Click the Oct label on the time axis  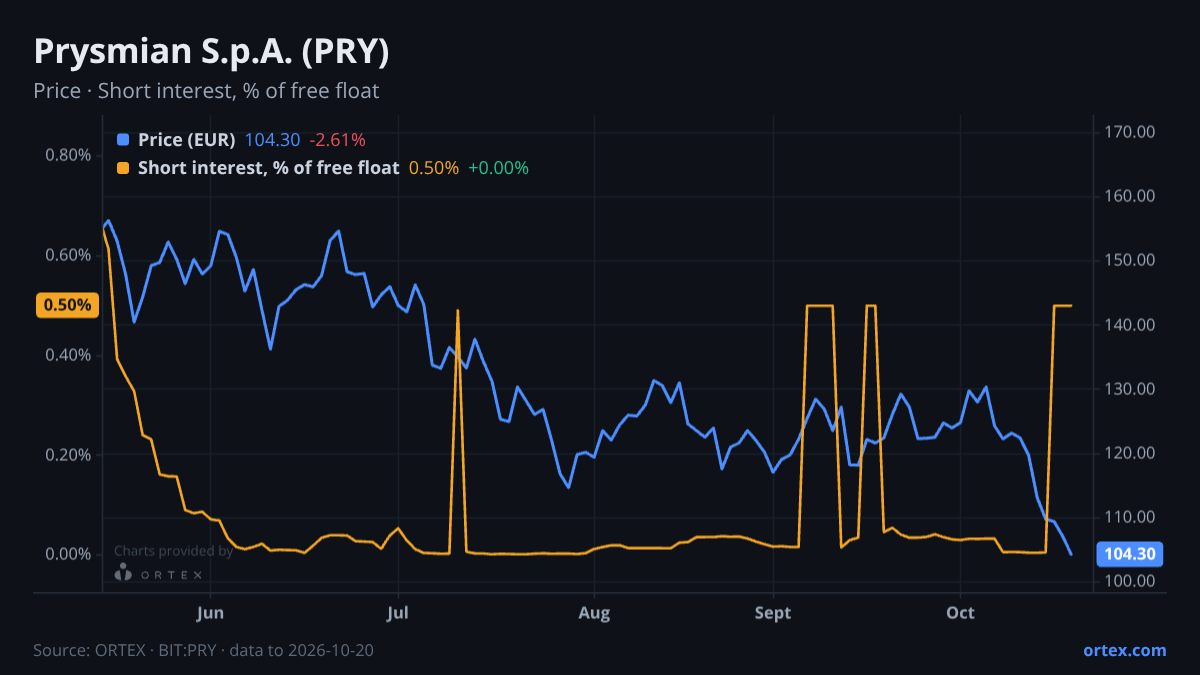pyautogui.click(x=960, y=612)
